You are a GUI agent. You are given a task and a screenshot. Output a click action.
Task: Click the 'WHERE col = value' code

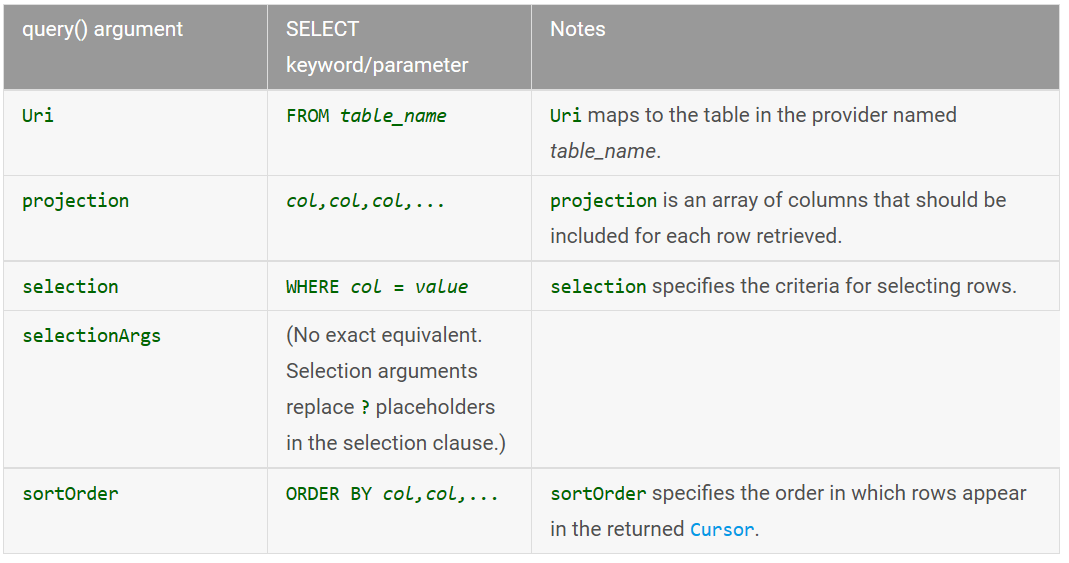(x=377, y=286)
